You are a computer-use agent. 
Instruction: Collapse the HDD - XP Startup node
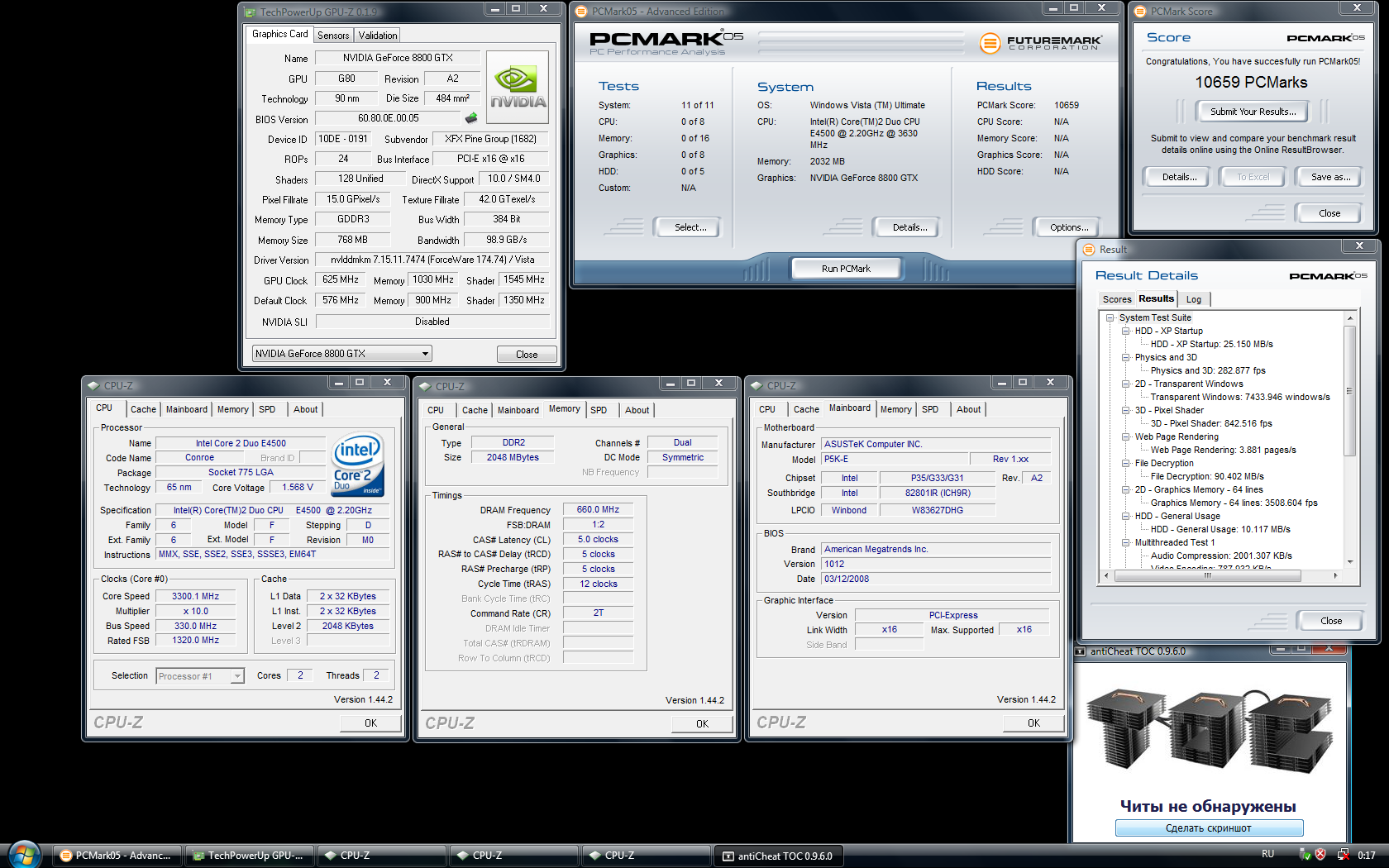pyautogui.click(x=1125, y=331)
